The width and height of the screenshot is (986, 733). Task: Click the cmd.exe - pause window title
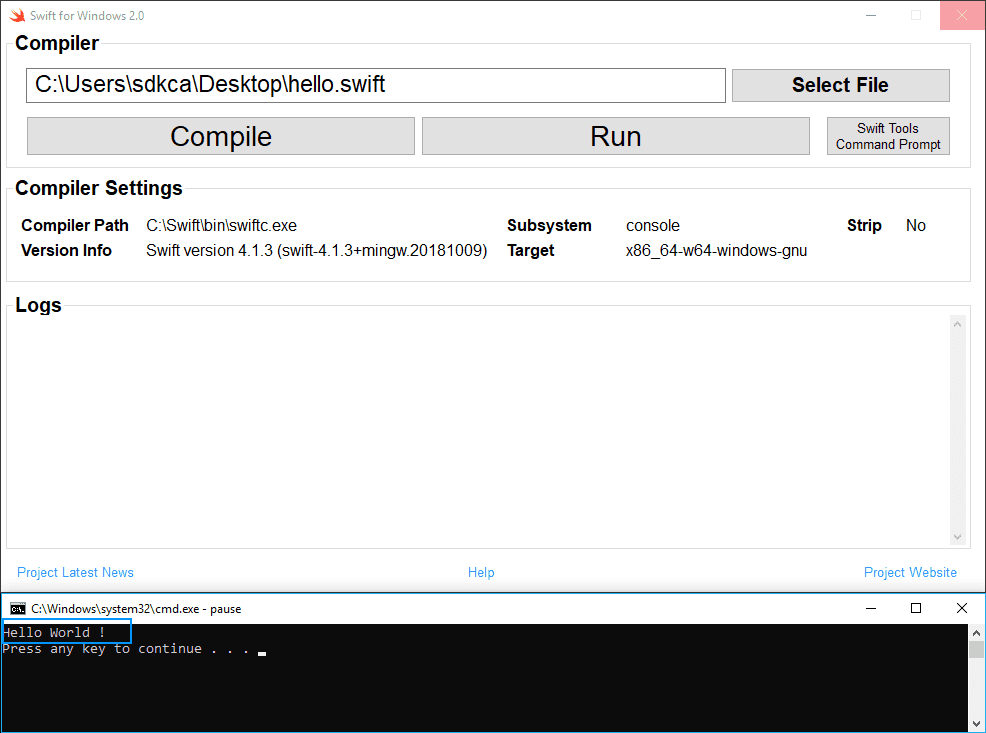(x=136, y=609)
